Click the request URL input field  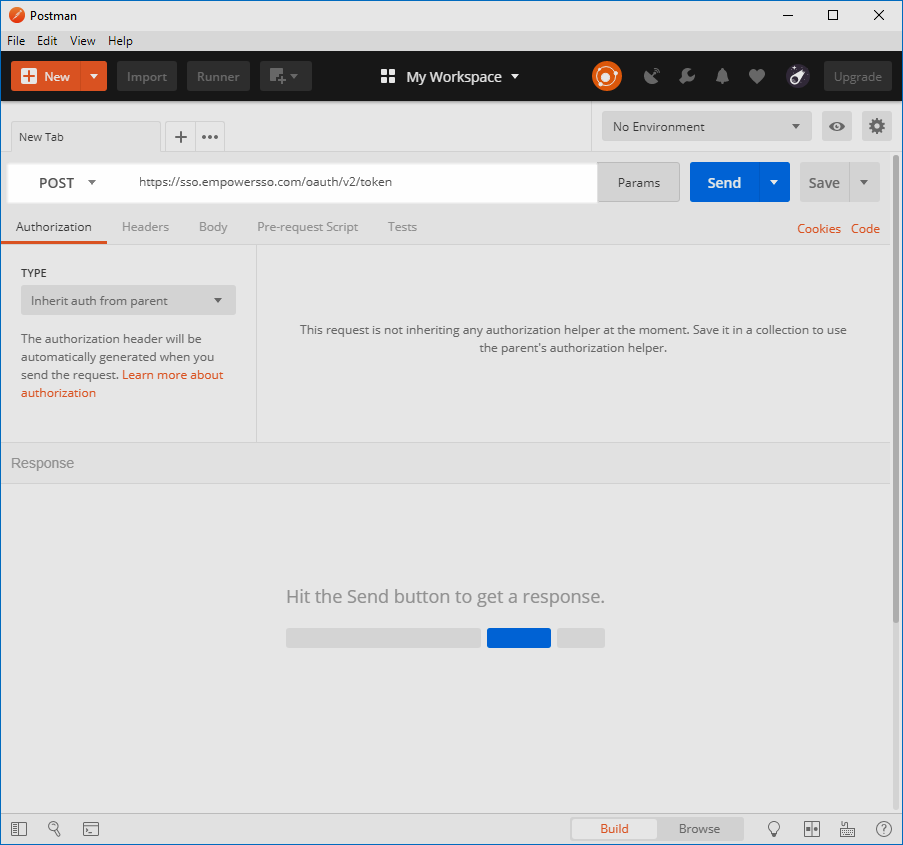pyautogui.click(x=350, y=183)
